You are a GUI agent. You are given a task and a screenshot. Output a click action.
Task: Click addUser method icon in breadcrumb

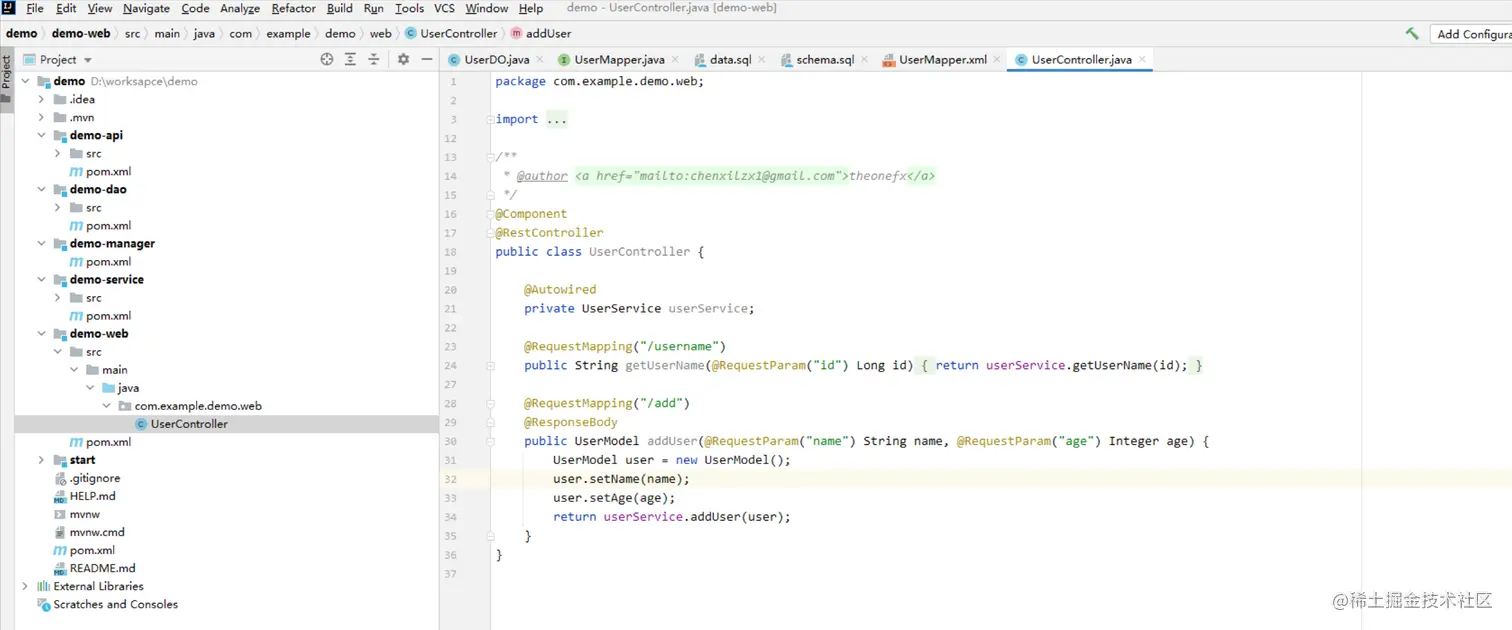tap(516, 33)
